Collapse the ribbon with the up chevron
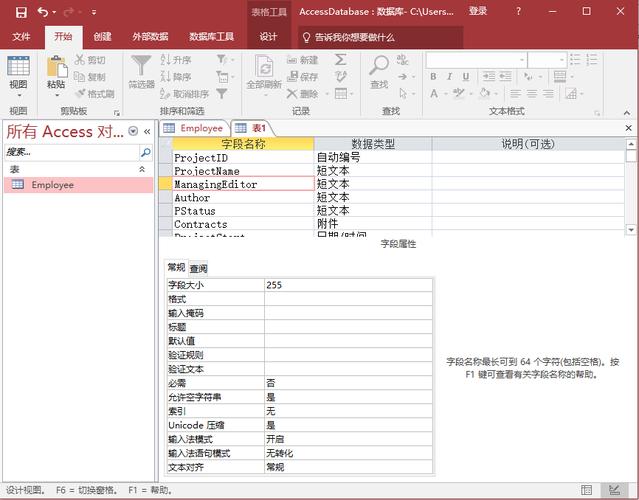The image size is (639, 500). point(627,112)
